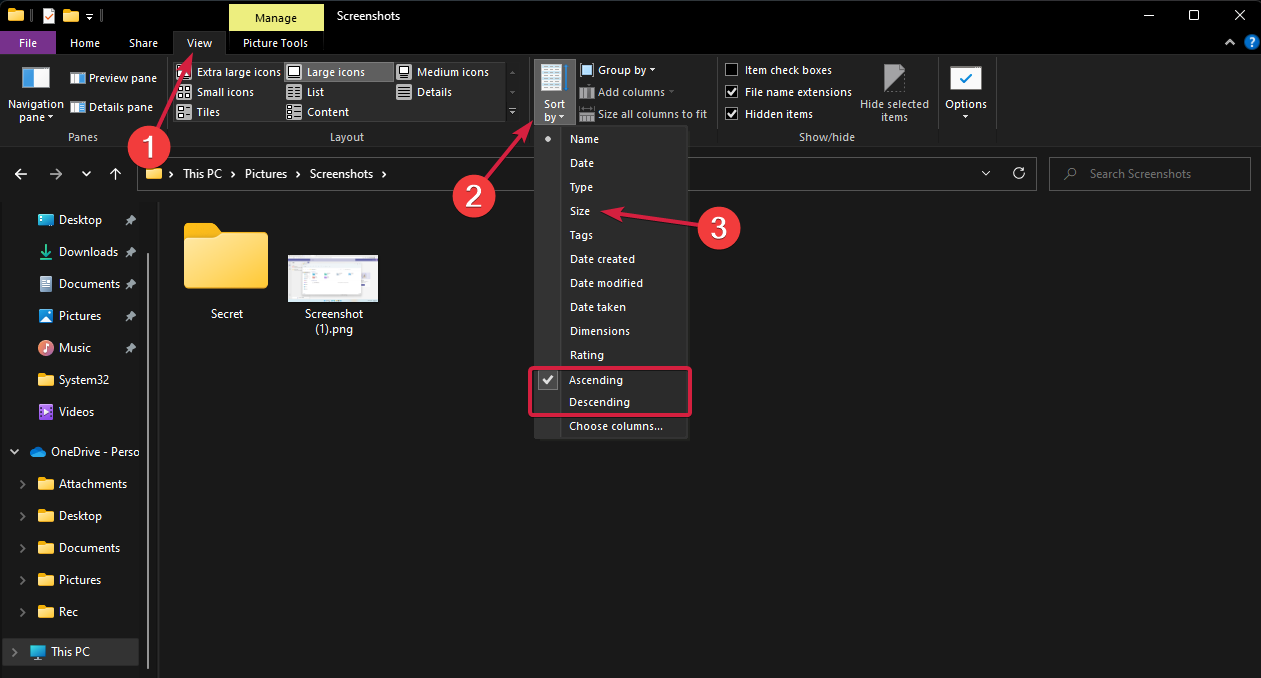Switch to the Share tab
Viewport: 1261px width, 678px height.
coord(143,43)
